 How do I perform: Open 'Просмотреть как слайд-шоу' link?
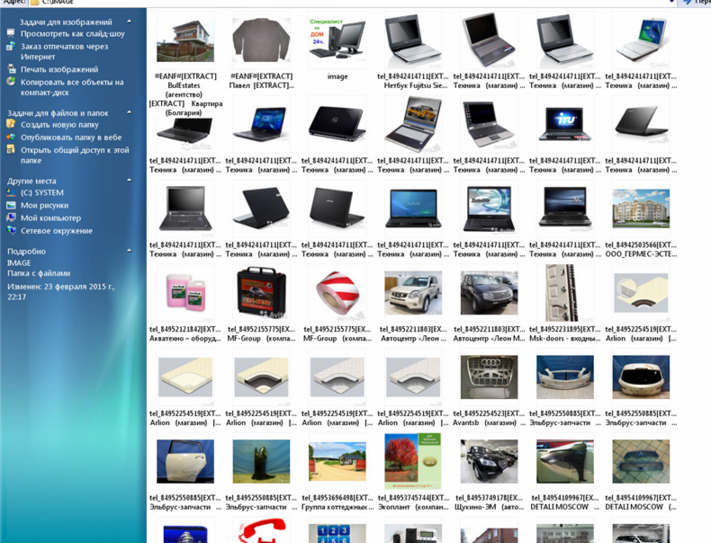pos(73,34)
